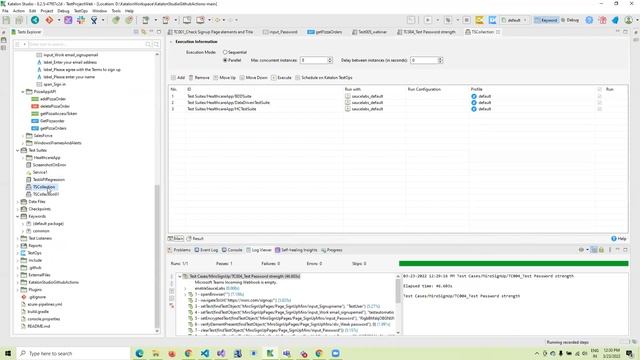The height and width of the screenshot is (360, 640).
Task: Switch to the Console tab
Action: pos(232,250)
